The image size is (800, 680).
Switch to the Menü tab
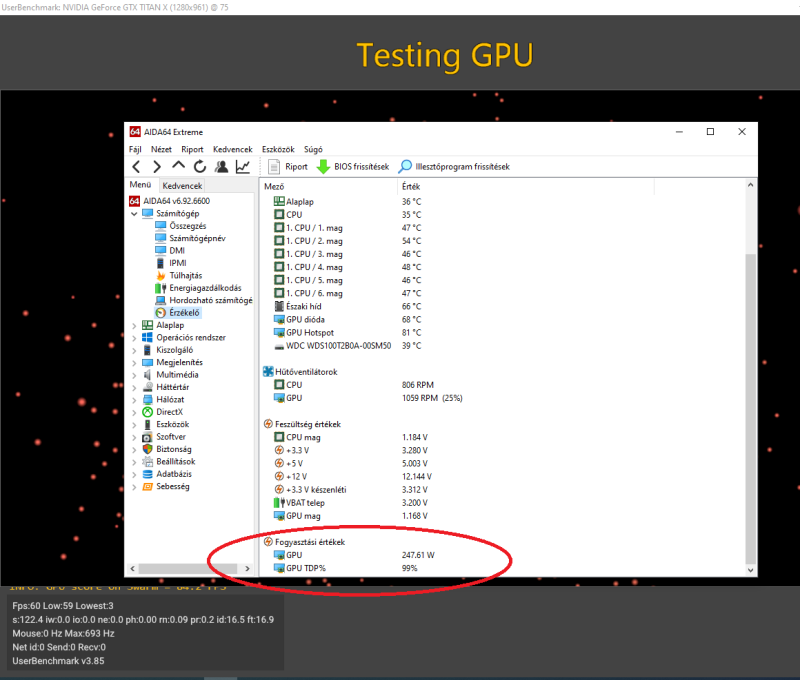pyautogui.click(x=140, y=185)
